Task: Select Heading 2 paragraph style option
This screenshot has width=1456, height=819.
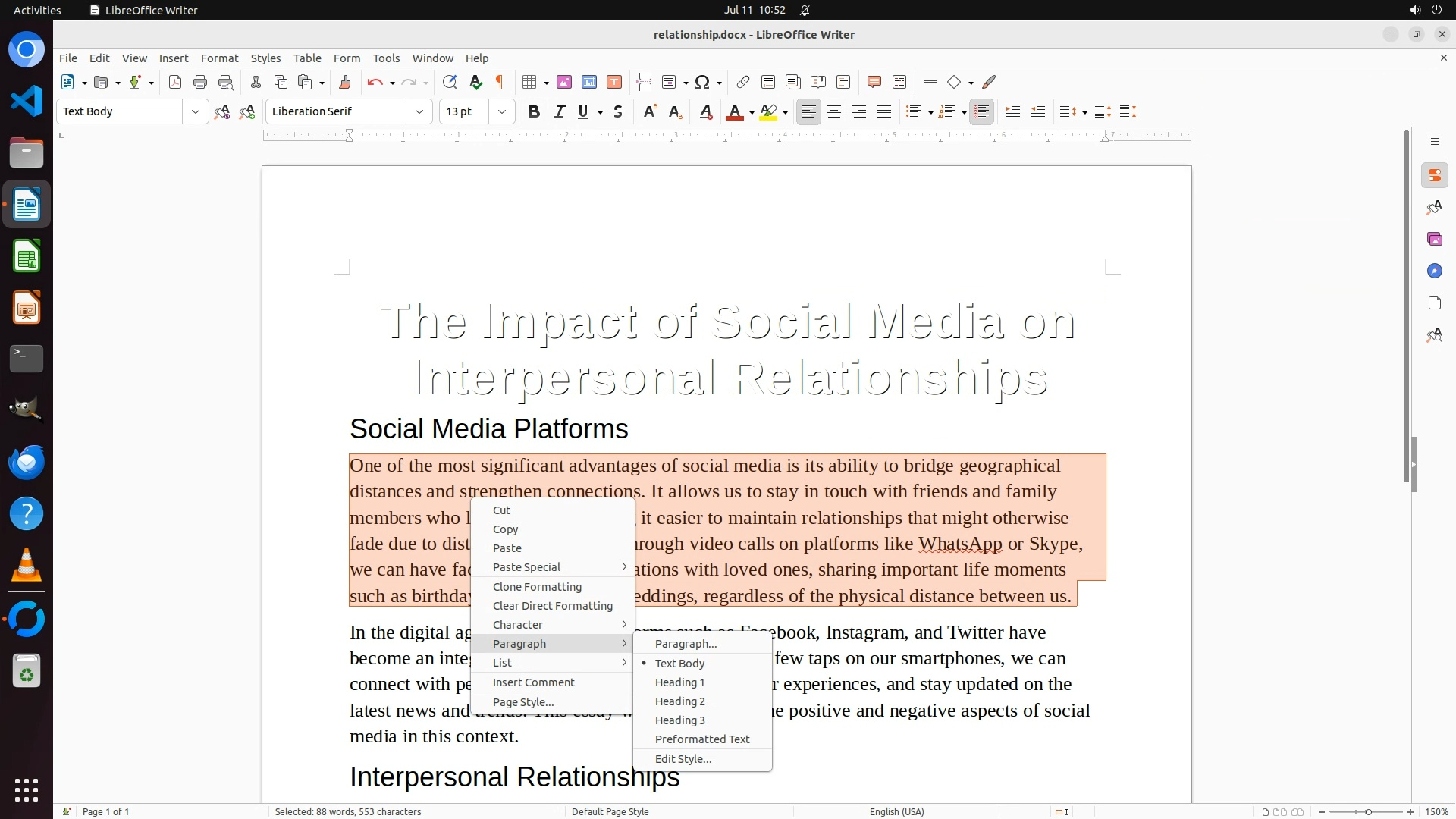Action: coord(679,701)
